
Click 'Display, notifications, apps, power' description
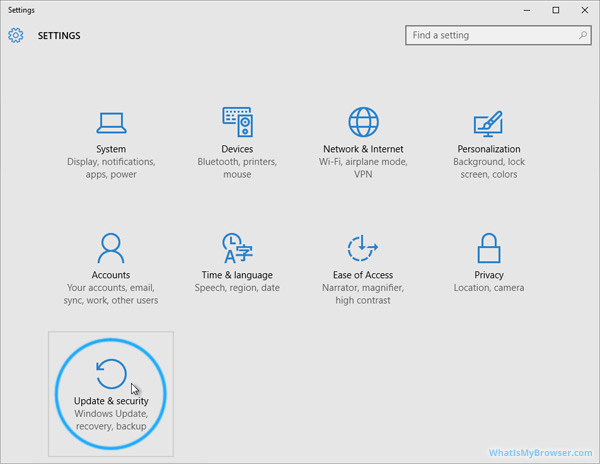(x=111, y=168)
